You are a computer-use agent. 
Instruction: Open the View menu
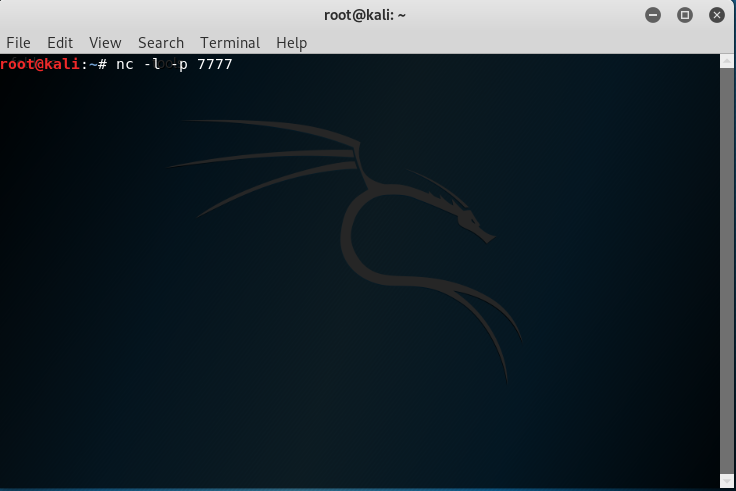click(x=105, y=43)
